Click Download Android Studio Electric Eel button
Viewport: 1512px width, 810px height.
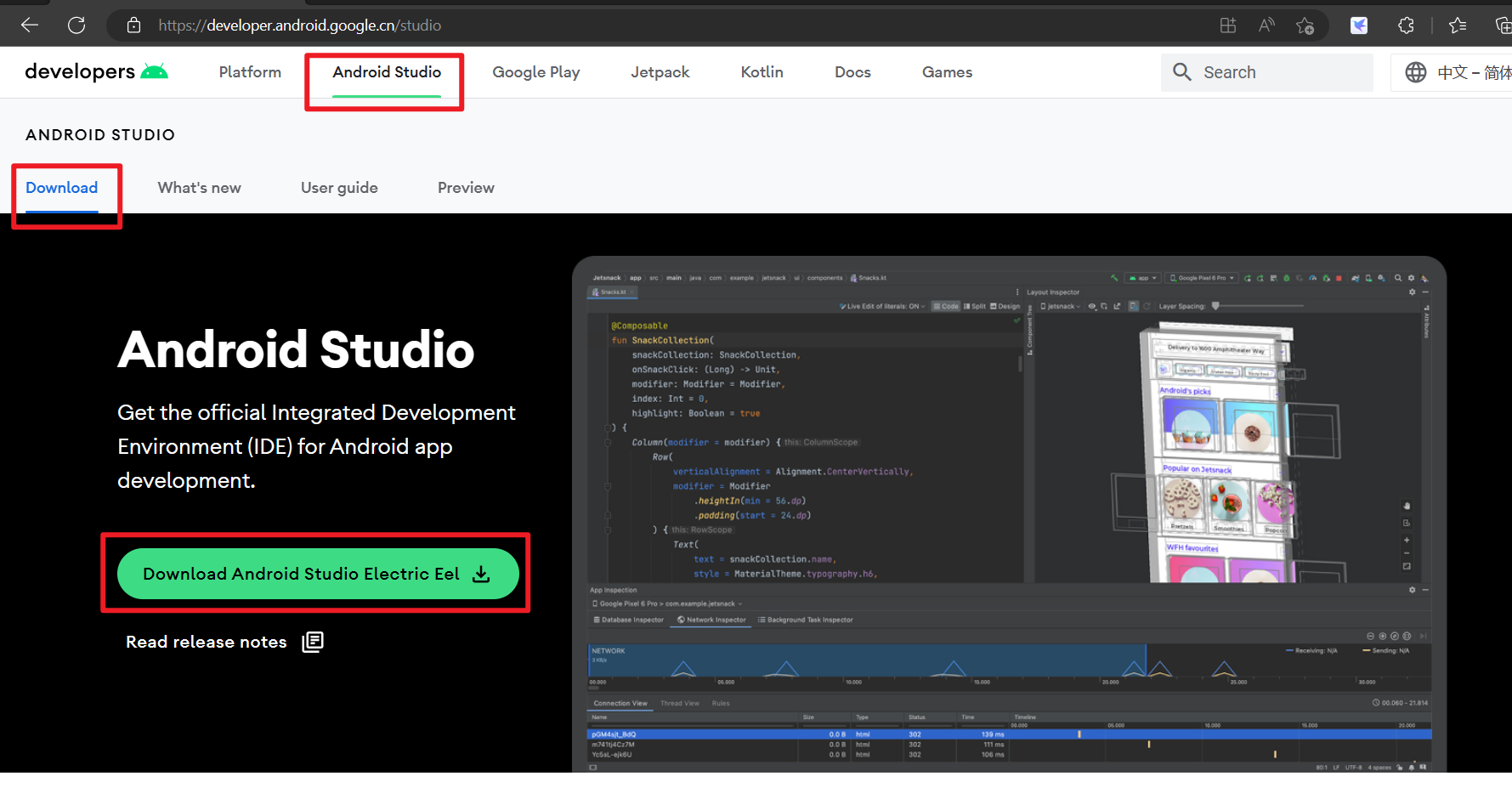[318, 574]
